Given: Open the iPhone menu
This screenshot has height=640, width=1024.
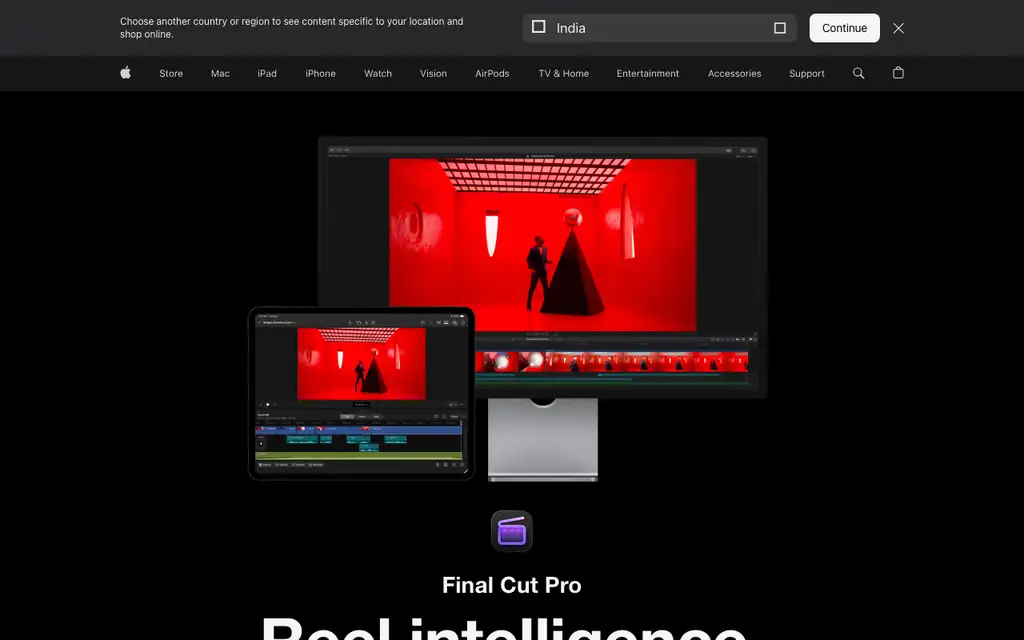Looking at the screenshot, I should (x=320, y=73).
